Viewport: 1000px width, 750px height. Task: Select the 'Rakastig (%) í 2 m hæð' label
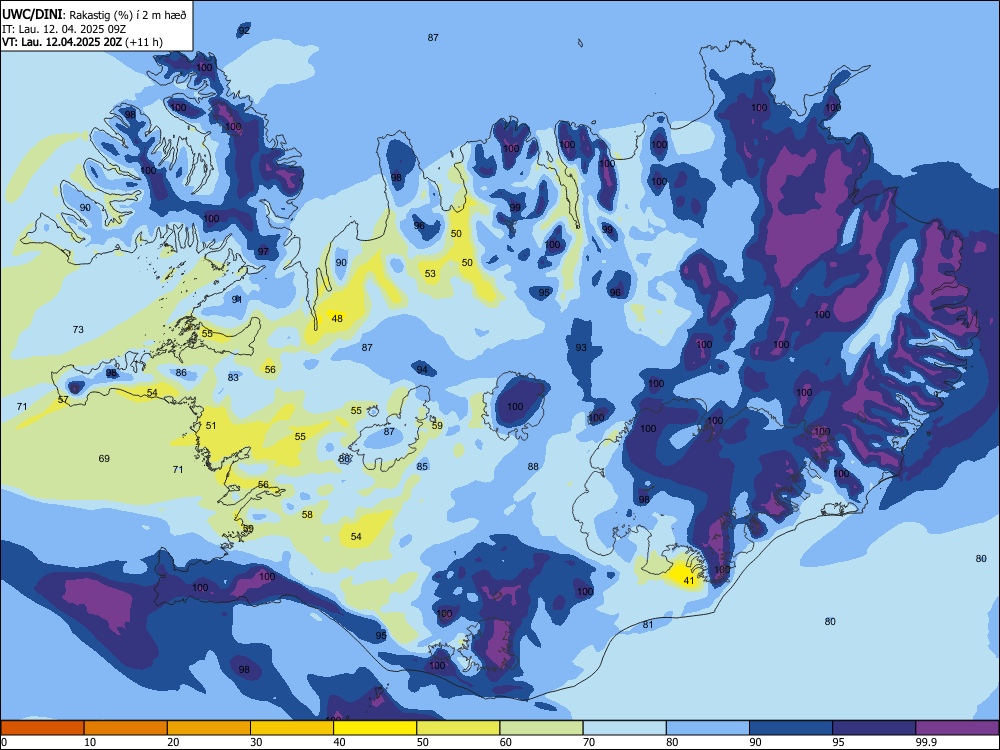click(128, 15)
